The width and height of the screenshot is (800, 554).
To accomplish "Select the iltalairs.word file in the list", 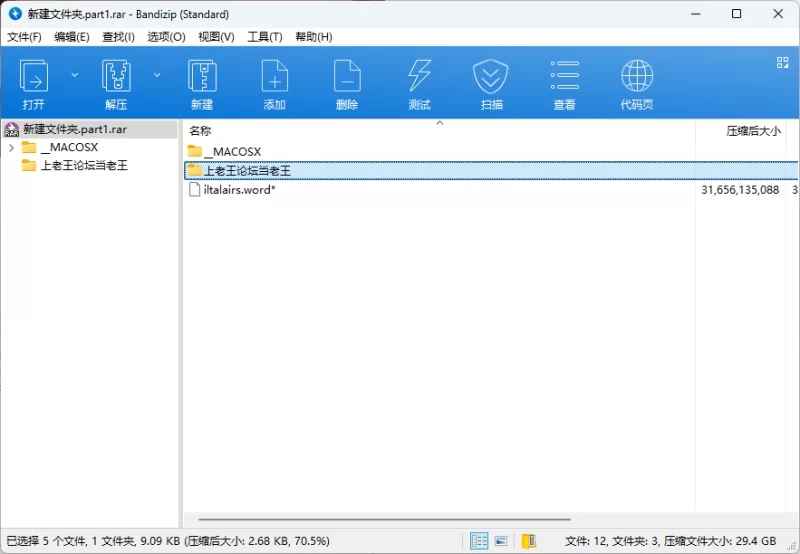I will (x=239, y=190).
